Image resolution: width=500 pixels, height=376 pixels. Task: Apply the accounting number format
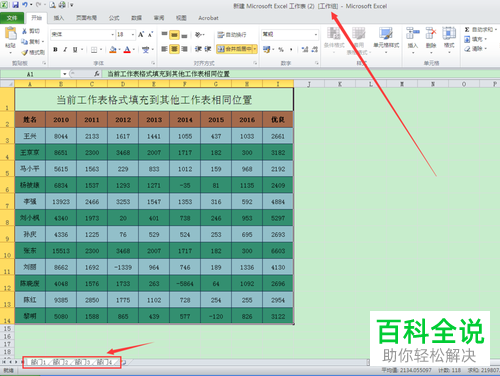(266, 50)
